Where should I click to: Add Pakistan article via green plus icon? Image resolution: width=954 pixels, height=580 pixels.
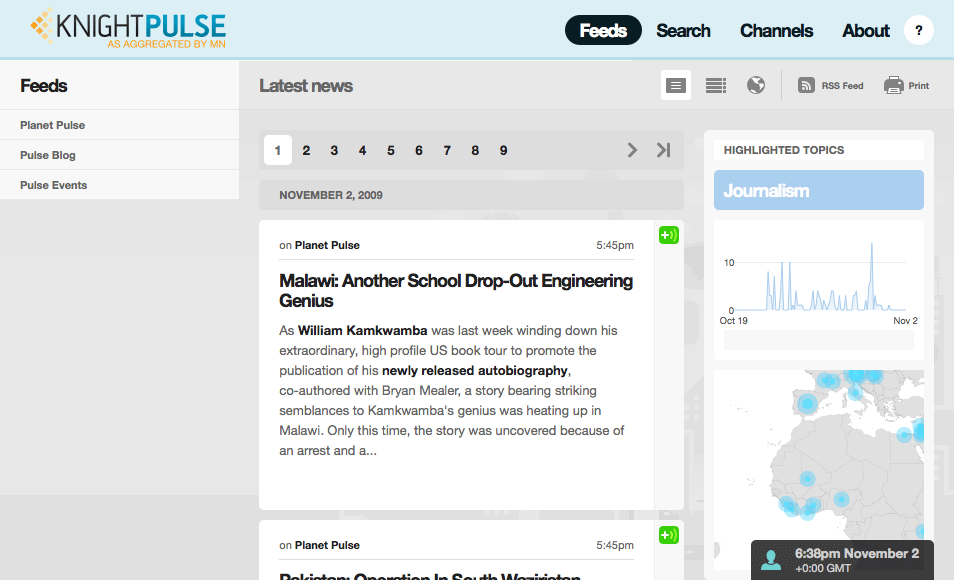pyautogui.click(x=669, y=535)
